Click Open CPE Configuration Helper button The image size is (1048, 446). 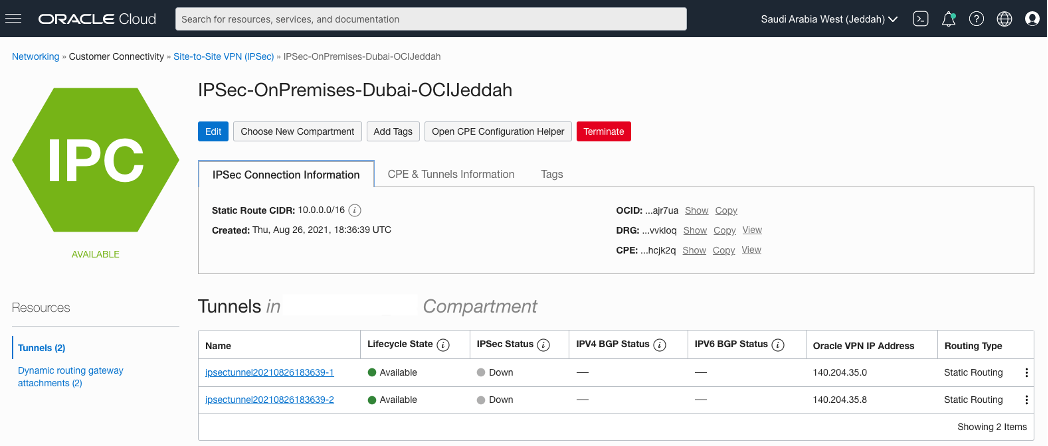coord(498,131)
